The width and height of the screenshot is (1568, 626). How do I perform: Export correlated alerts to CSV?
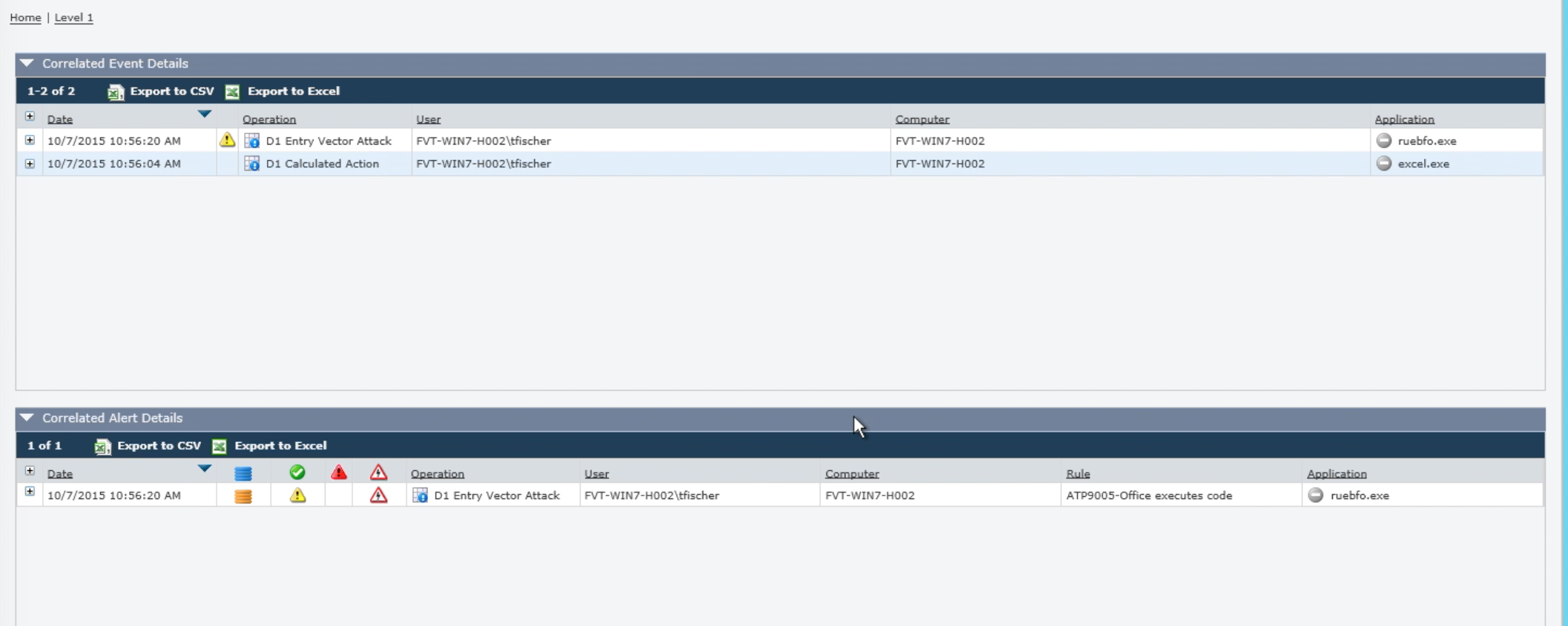[x=159, y=446]
